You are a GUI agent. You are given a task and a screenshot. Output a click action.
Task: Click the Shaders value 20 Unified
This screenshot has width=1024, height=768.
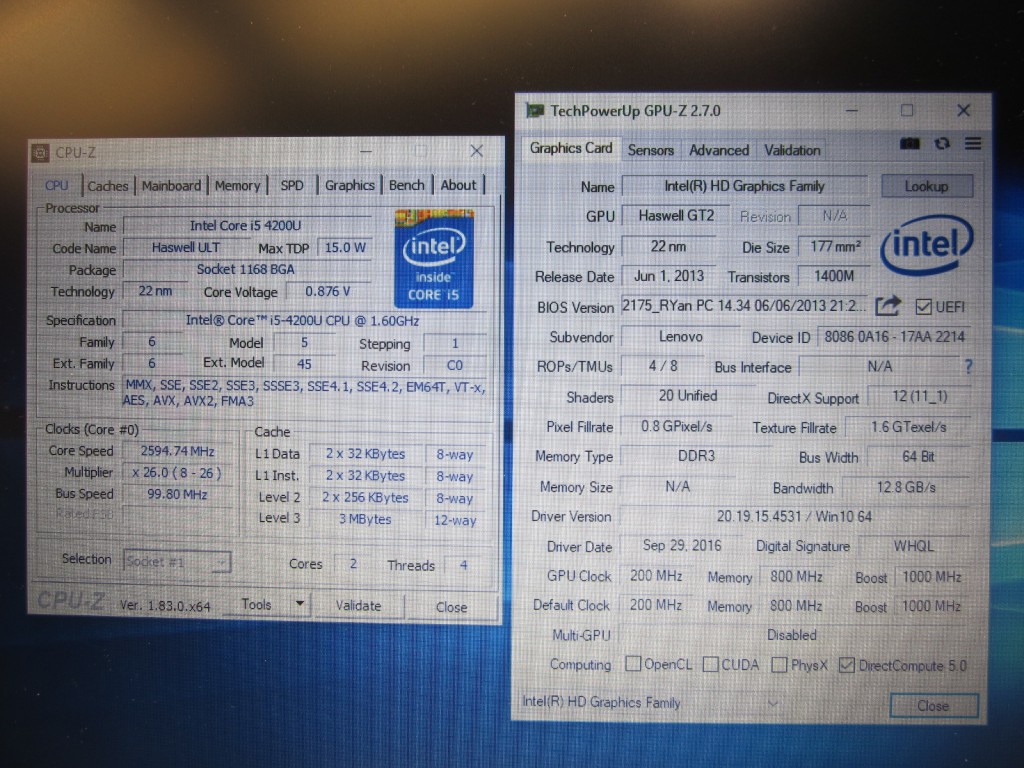click(x=688, y=396)
